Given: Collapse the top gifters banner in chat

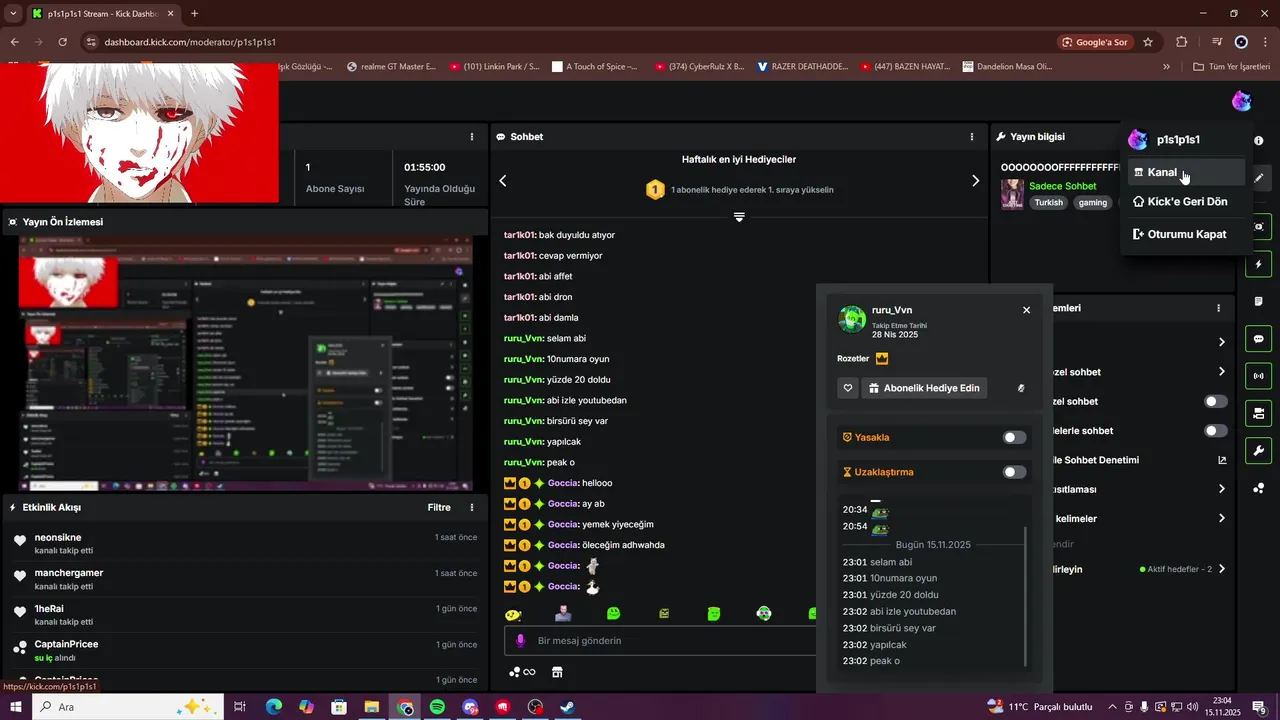Looking at the screenshot, I should point(739,217).
